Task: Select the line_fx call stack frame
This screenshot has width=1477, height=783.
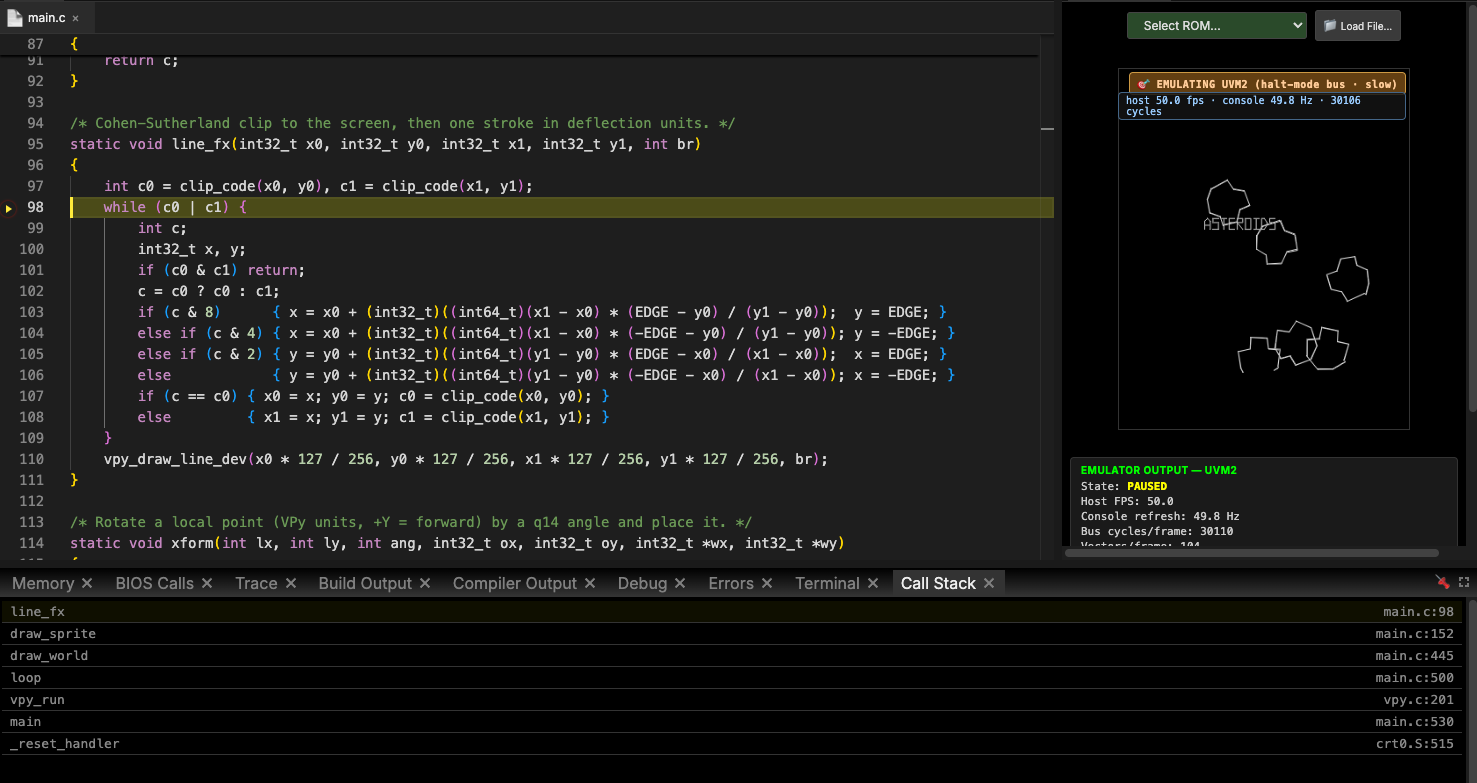Action: pos(731,611)
